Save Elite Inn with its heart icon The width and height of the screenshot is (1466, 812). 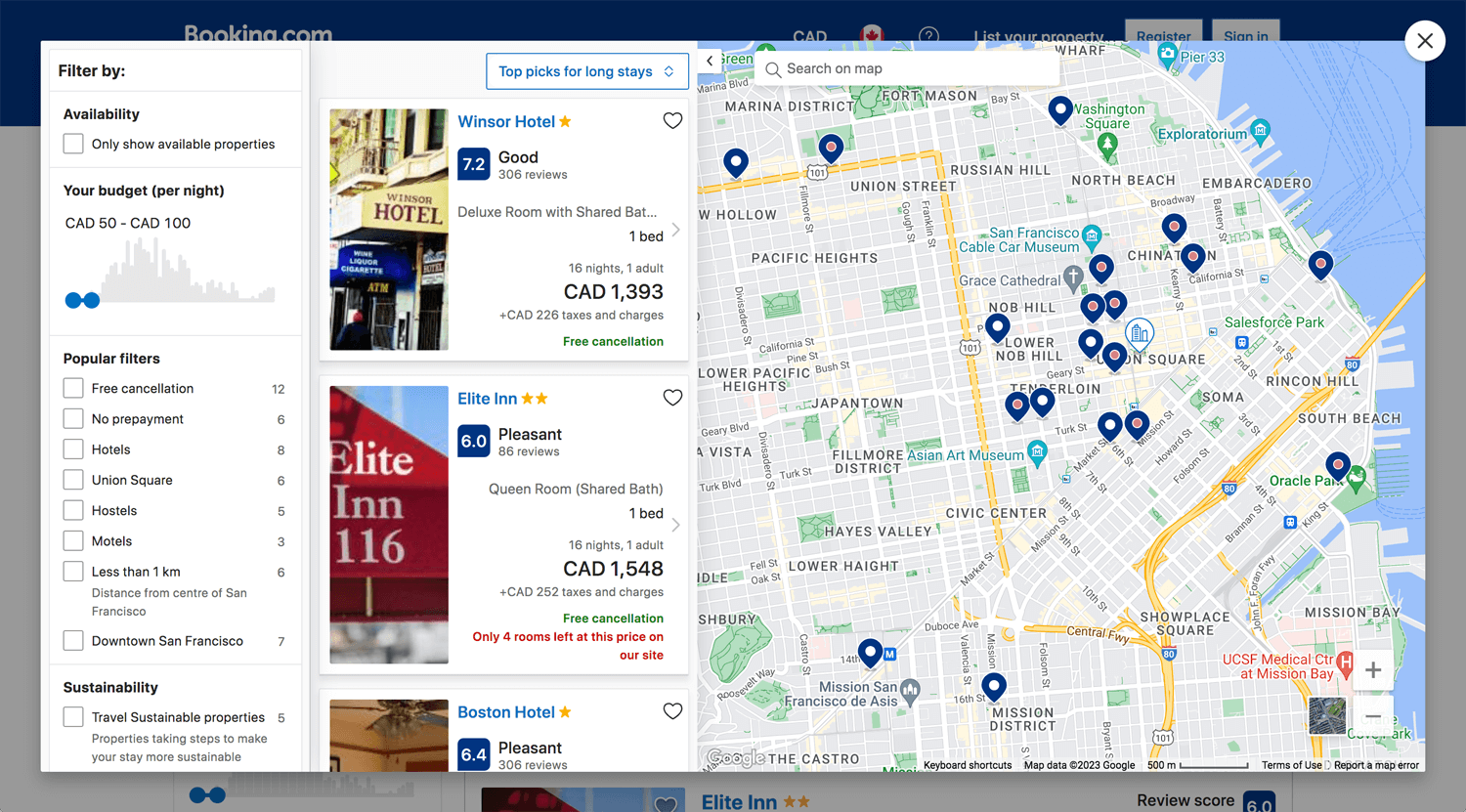pyautogui.click(x=672, y=398)
